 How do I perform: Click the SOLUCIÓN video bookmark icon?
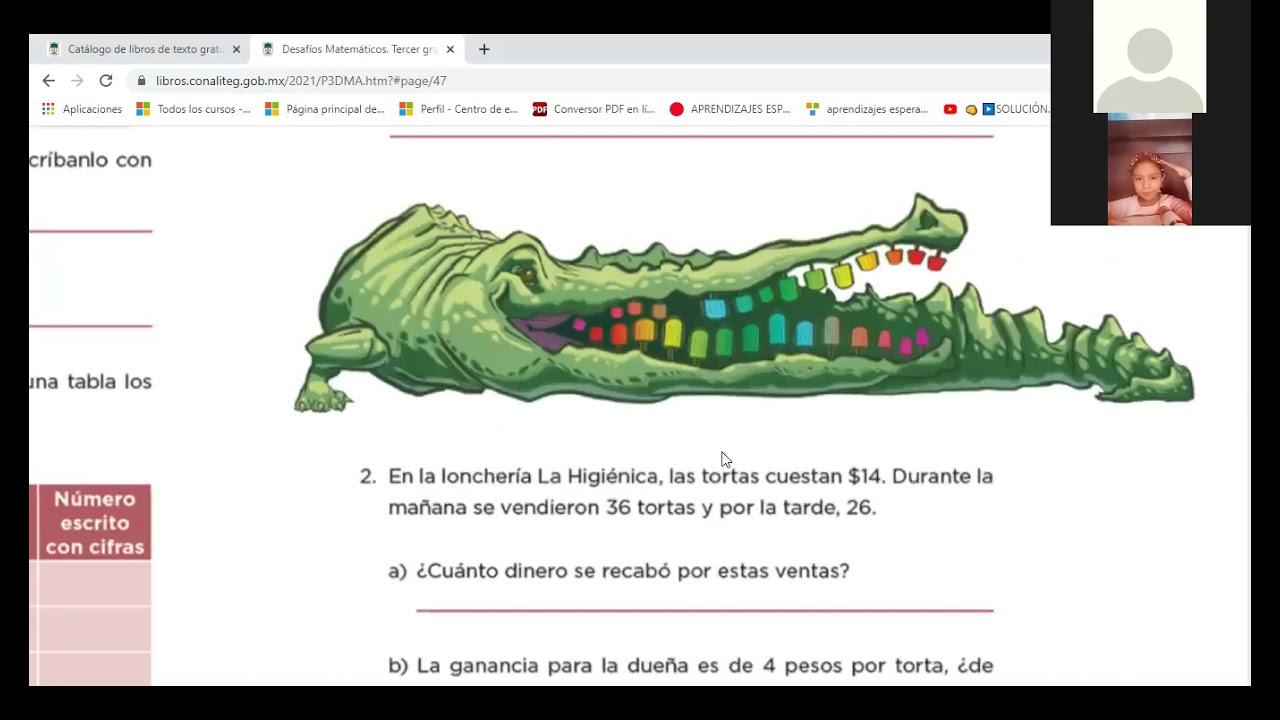coord(988,109)
